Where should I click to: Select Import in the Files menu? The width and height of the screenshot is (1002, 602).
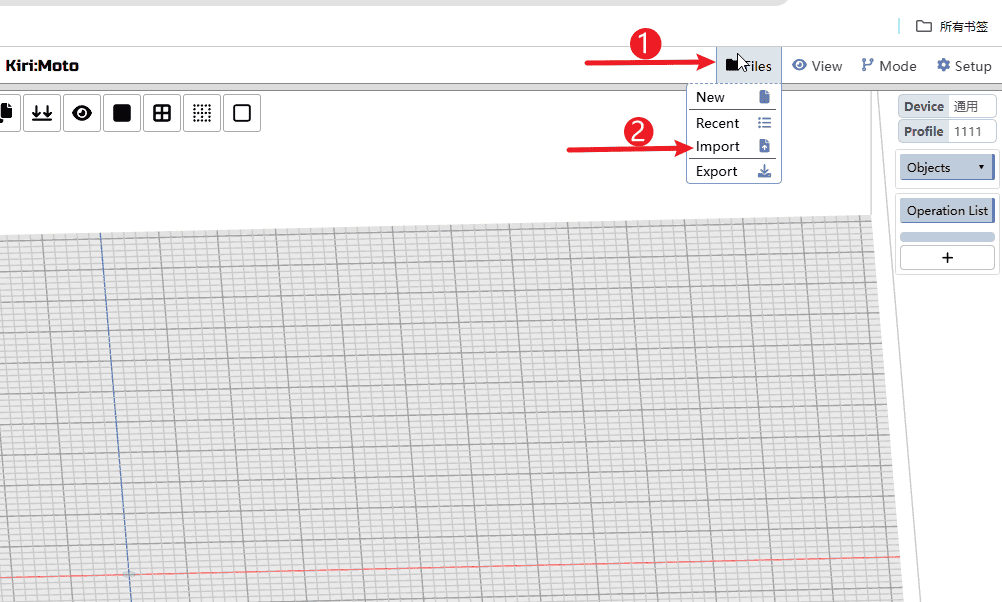(718, 146)
